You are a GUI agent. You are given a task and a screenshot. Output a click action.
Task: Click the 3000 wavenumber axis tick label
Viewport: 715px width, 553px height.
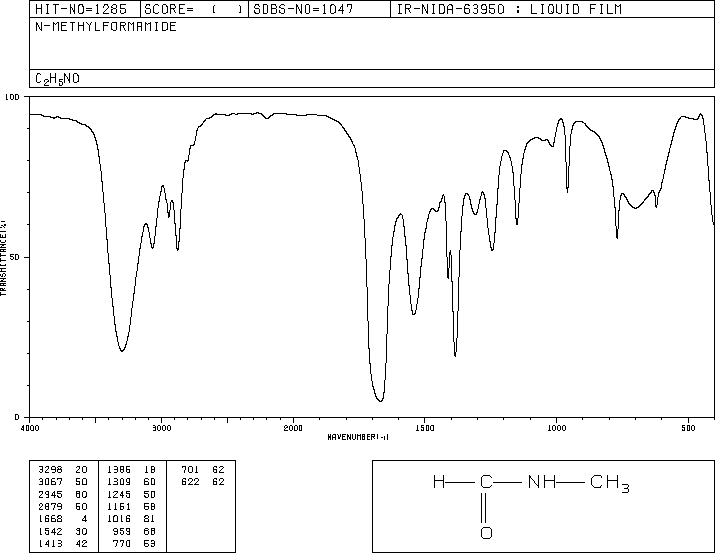click(161, 428)
